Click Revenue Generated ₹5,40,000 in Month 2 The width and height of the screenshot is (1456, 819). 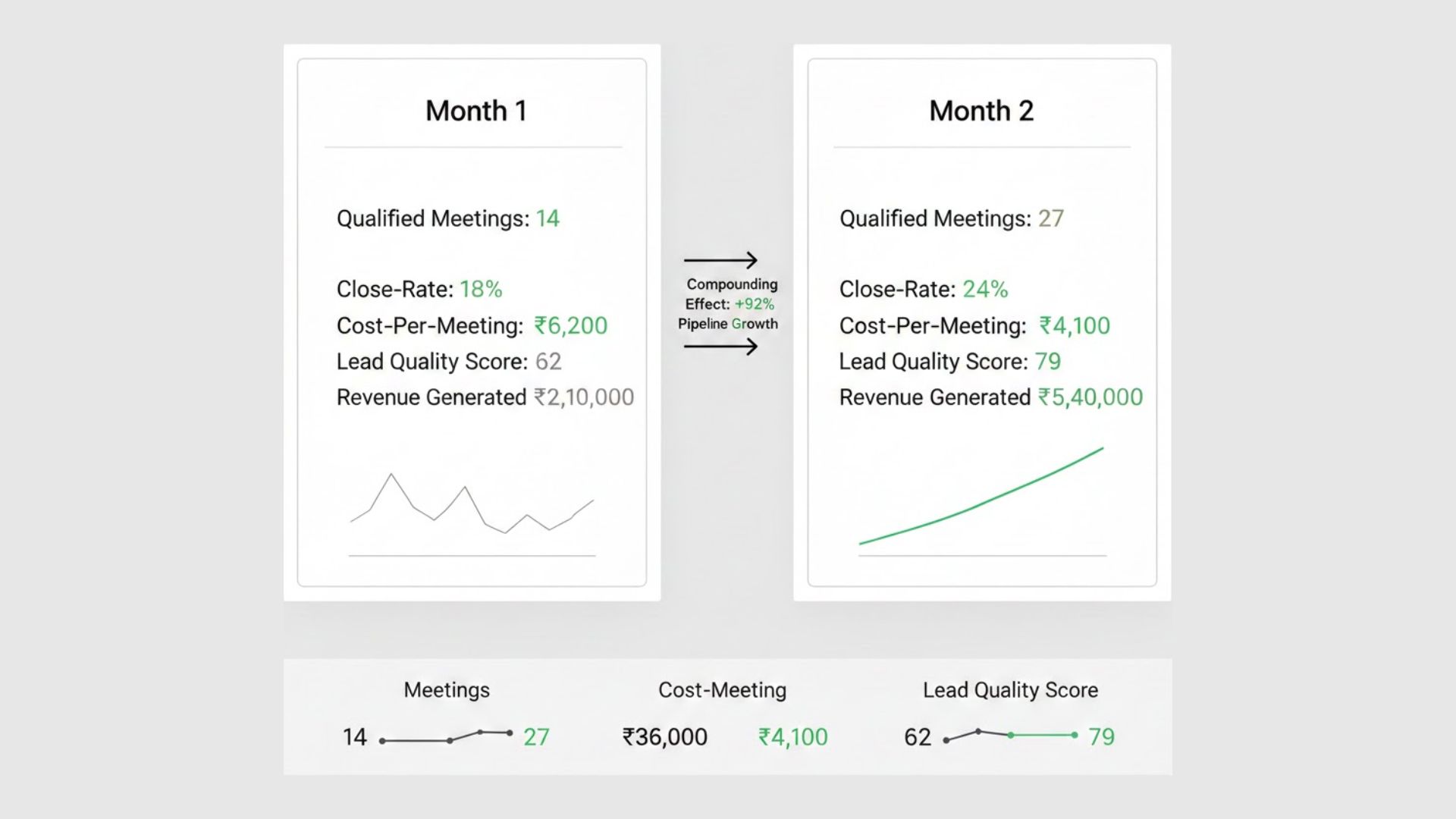tap(1090, 397)
